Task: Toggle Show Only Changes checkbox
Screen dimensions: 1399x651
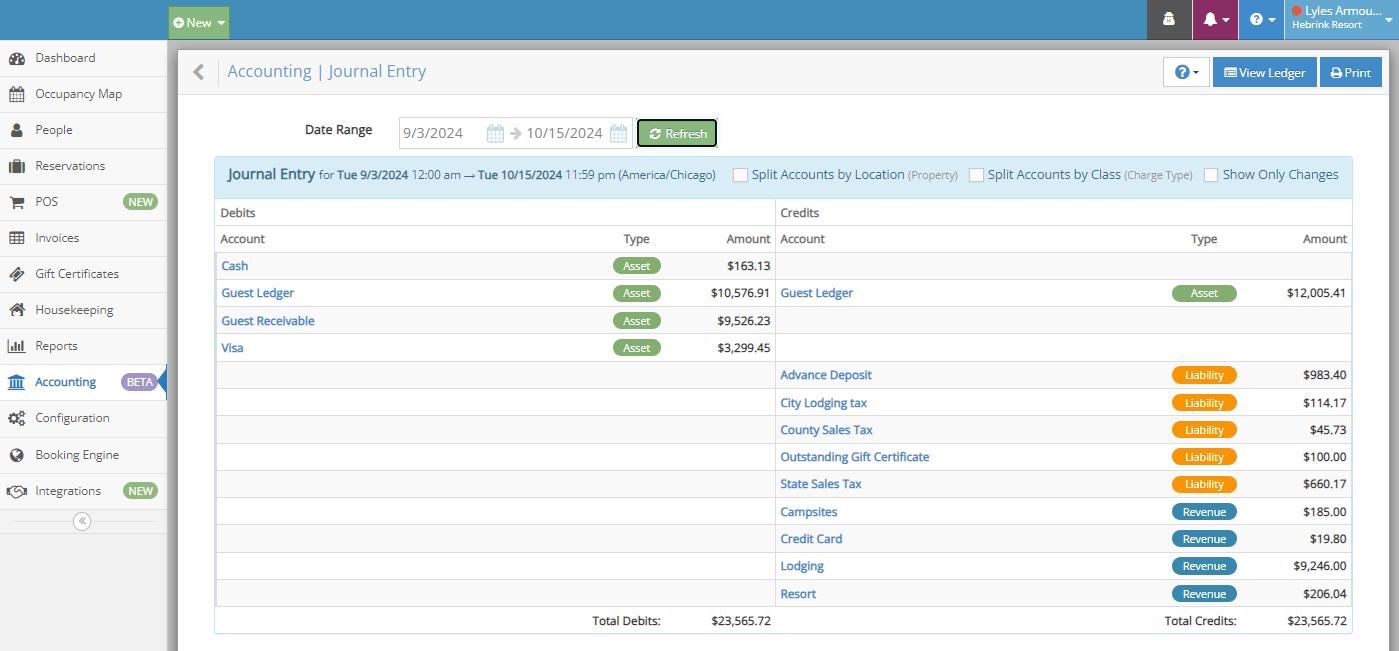Action: (x=1211, y=175)
